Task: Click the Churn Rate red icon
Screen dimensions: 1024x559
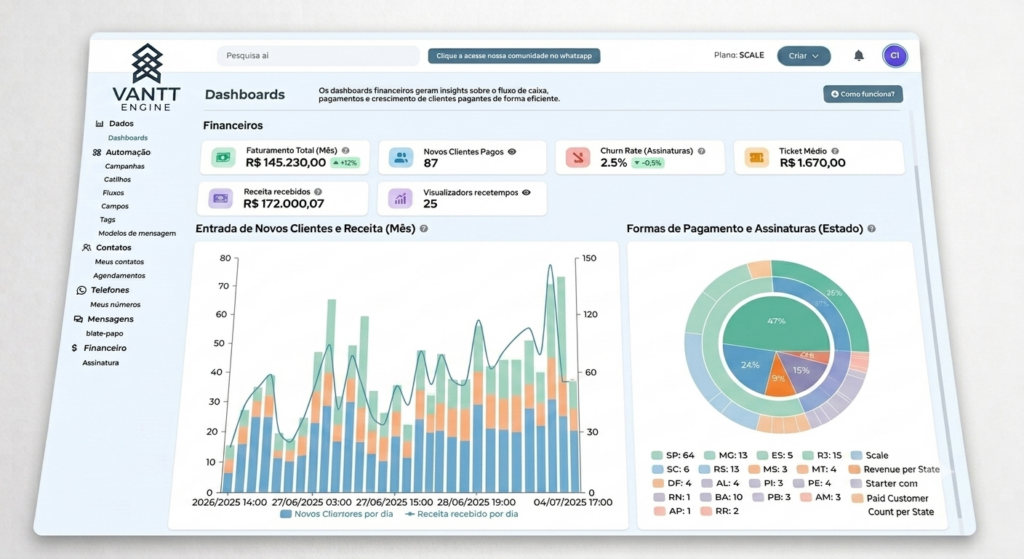Action: pyautogui.click(x=578, y=157)
